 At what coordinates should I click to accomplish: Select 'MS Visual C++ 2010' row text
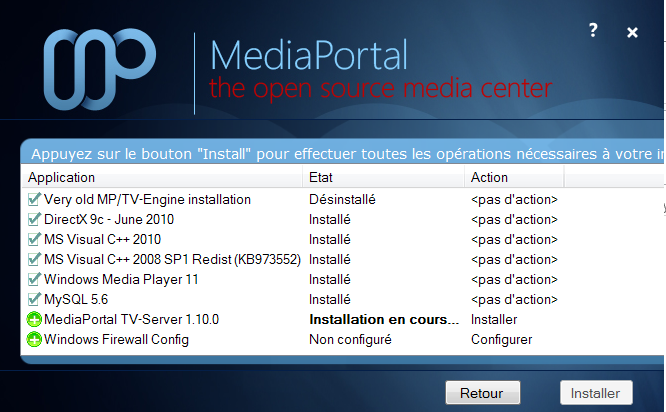pos(102,239)
